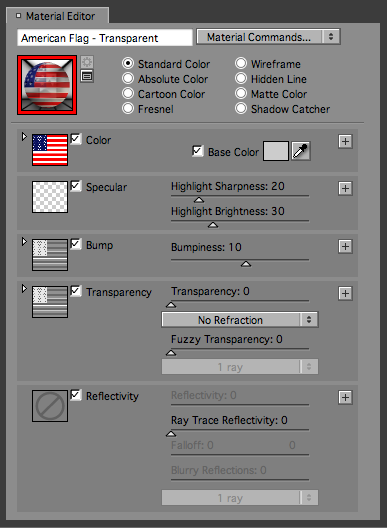This screenshot has height=528, width=387.
Task: Click the American flag Color texture thumbnail
Action: 50,150
